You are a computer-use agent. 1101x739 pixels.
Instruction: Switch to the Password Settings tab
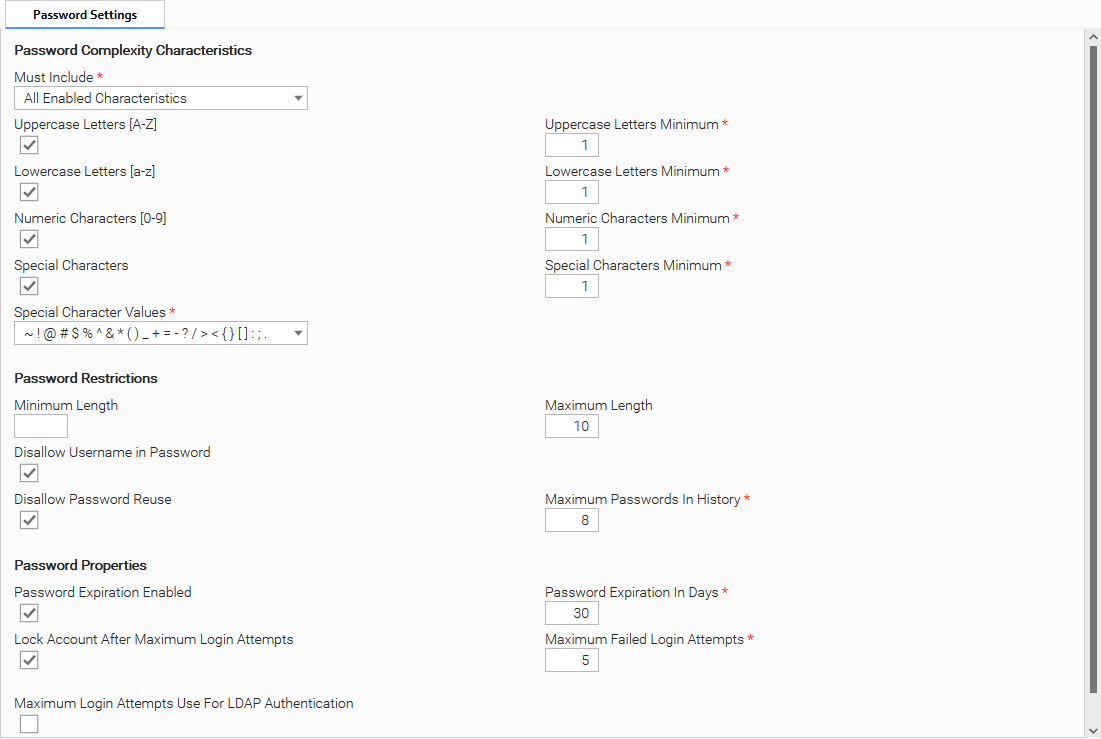(x=85, y=15)
